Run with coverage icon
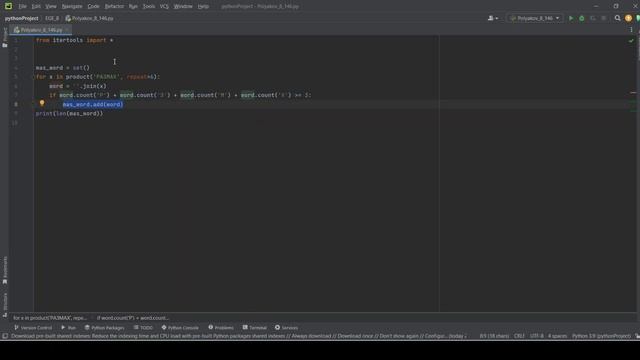 [593, 18]
